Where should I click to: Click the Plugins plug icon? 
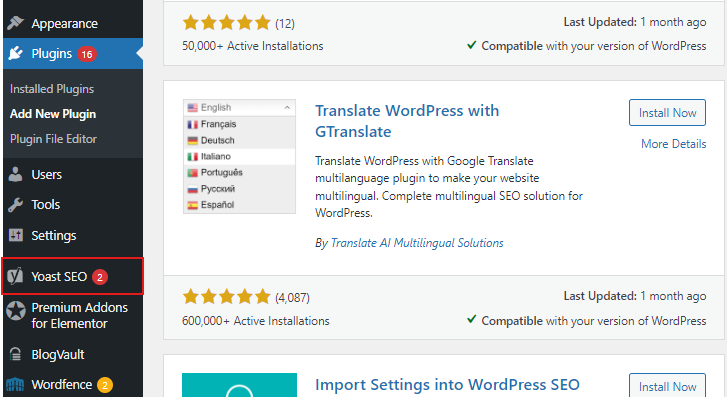coord(15,53)
